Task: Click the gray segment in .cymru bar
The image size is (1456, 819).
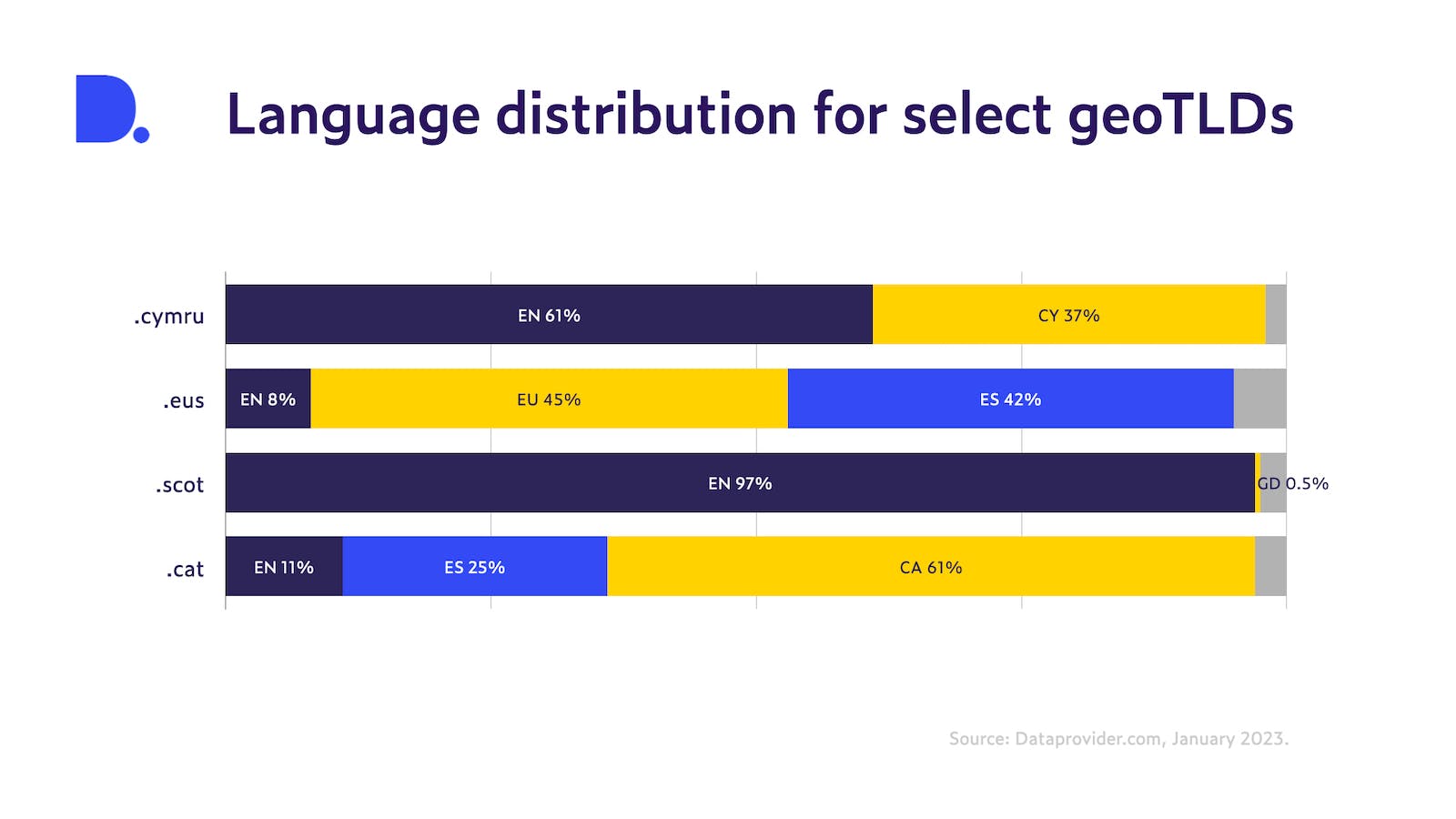Action: (x=1276, y=315)
